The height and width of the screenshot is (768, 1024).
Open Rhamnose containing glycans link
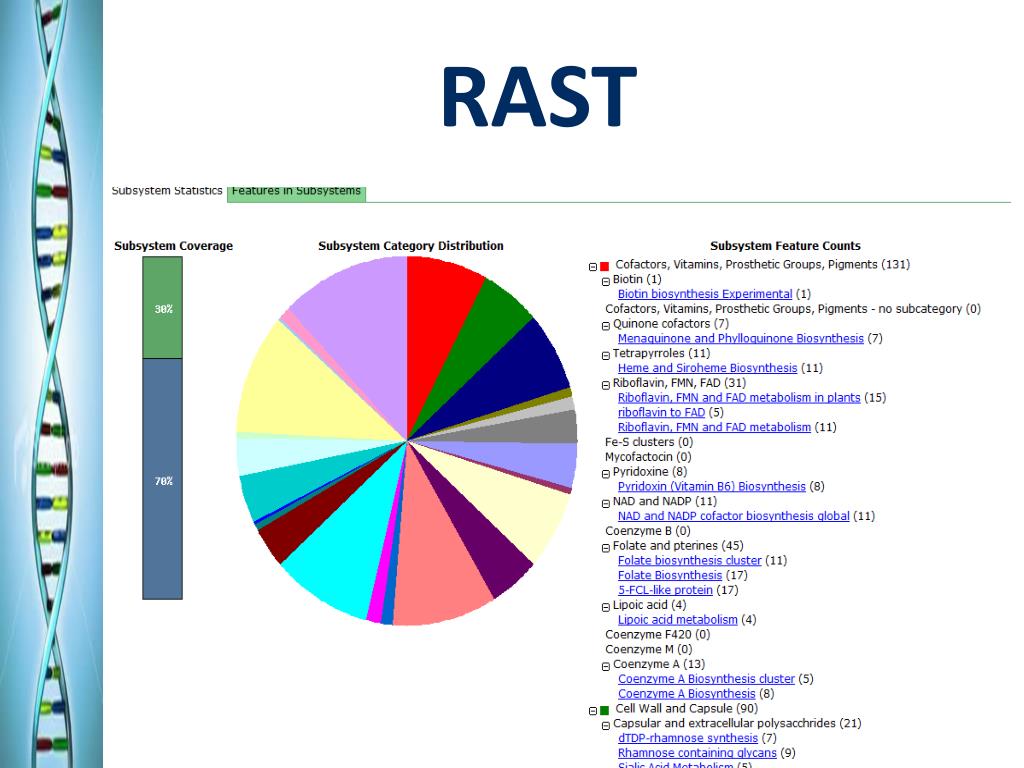point(697,753)
